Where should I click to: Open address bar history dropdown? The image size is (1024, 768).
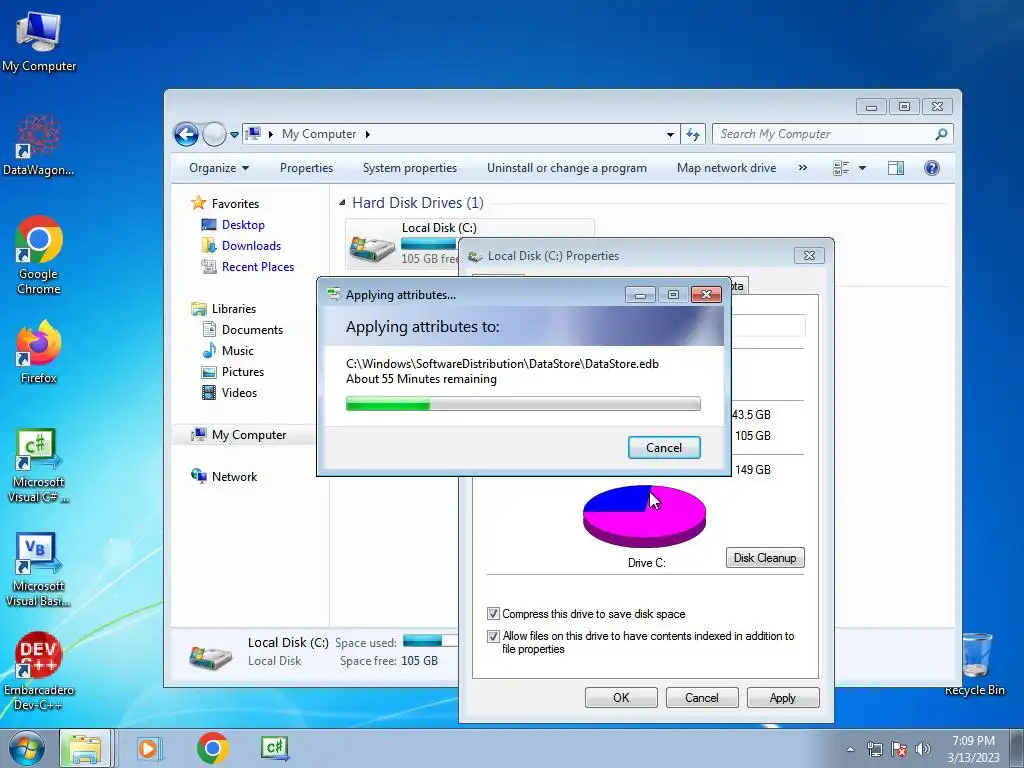pyautogui.click(x=670, y=135)
